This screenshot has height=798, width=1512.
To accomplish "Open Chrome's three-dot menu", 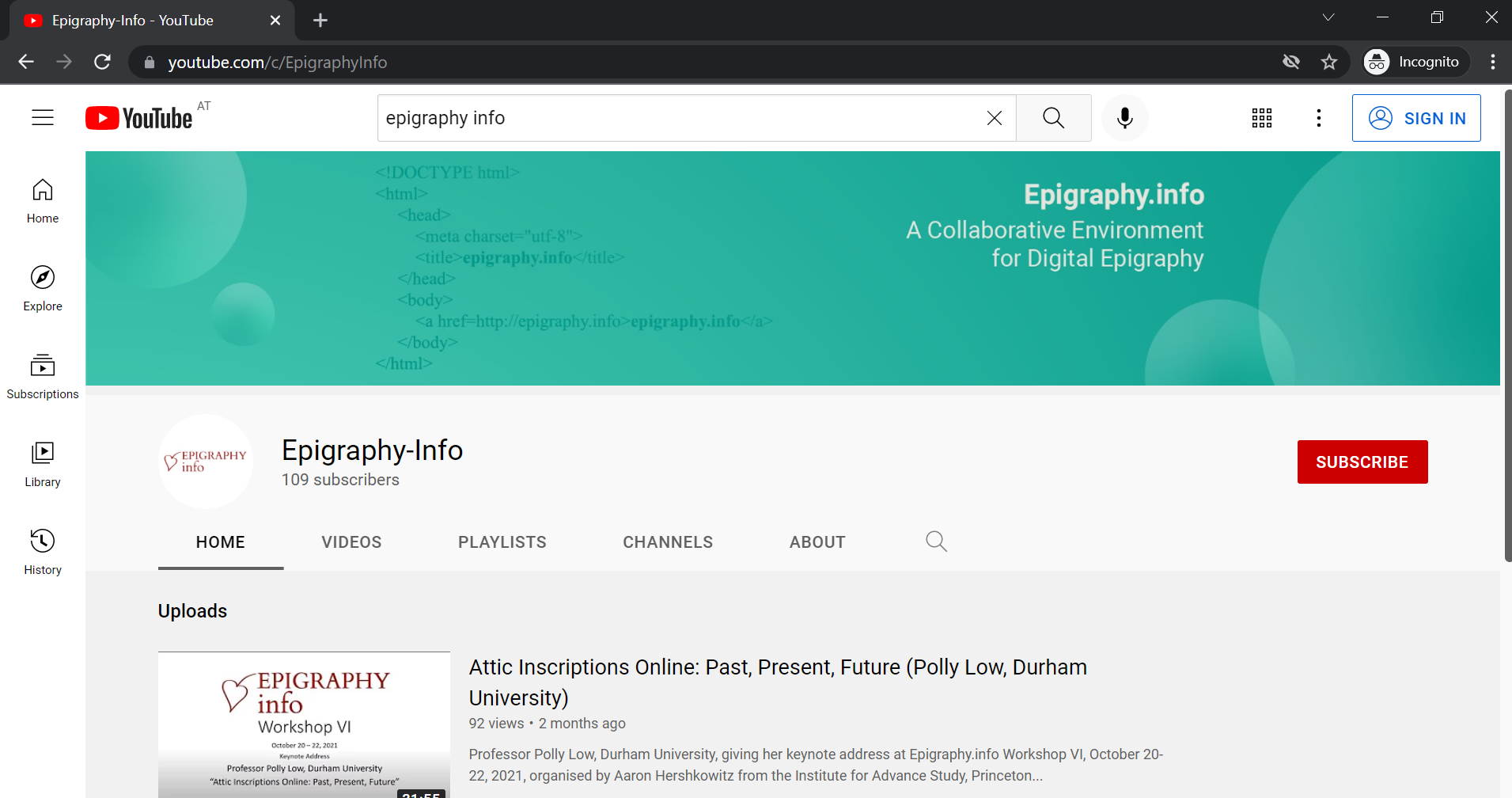I will [1492, 62].
